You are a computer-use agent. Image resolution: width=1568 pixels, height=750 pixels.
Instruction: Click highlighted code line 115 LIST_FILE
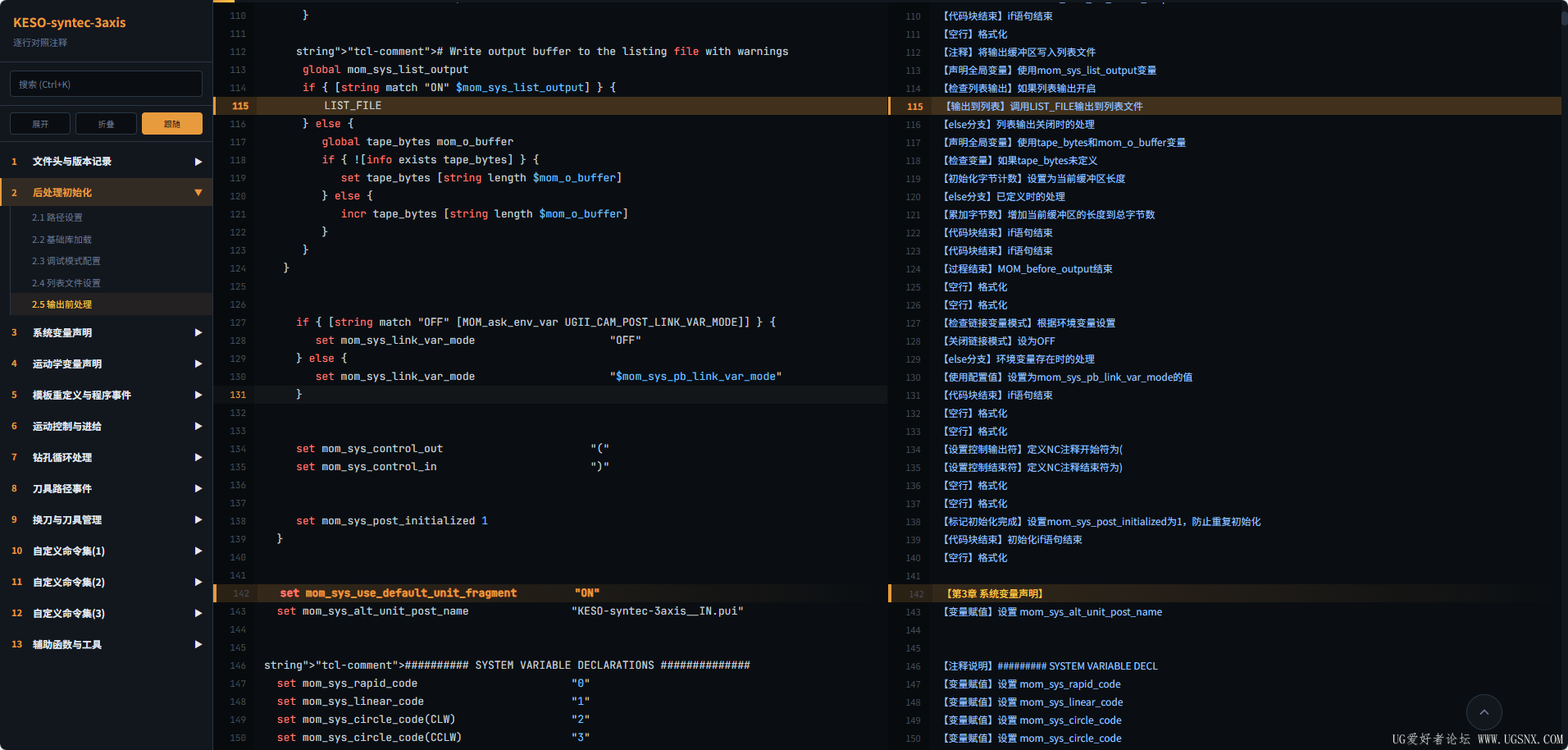(x=353, y=106)
